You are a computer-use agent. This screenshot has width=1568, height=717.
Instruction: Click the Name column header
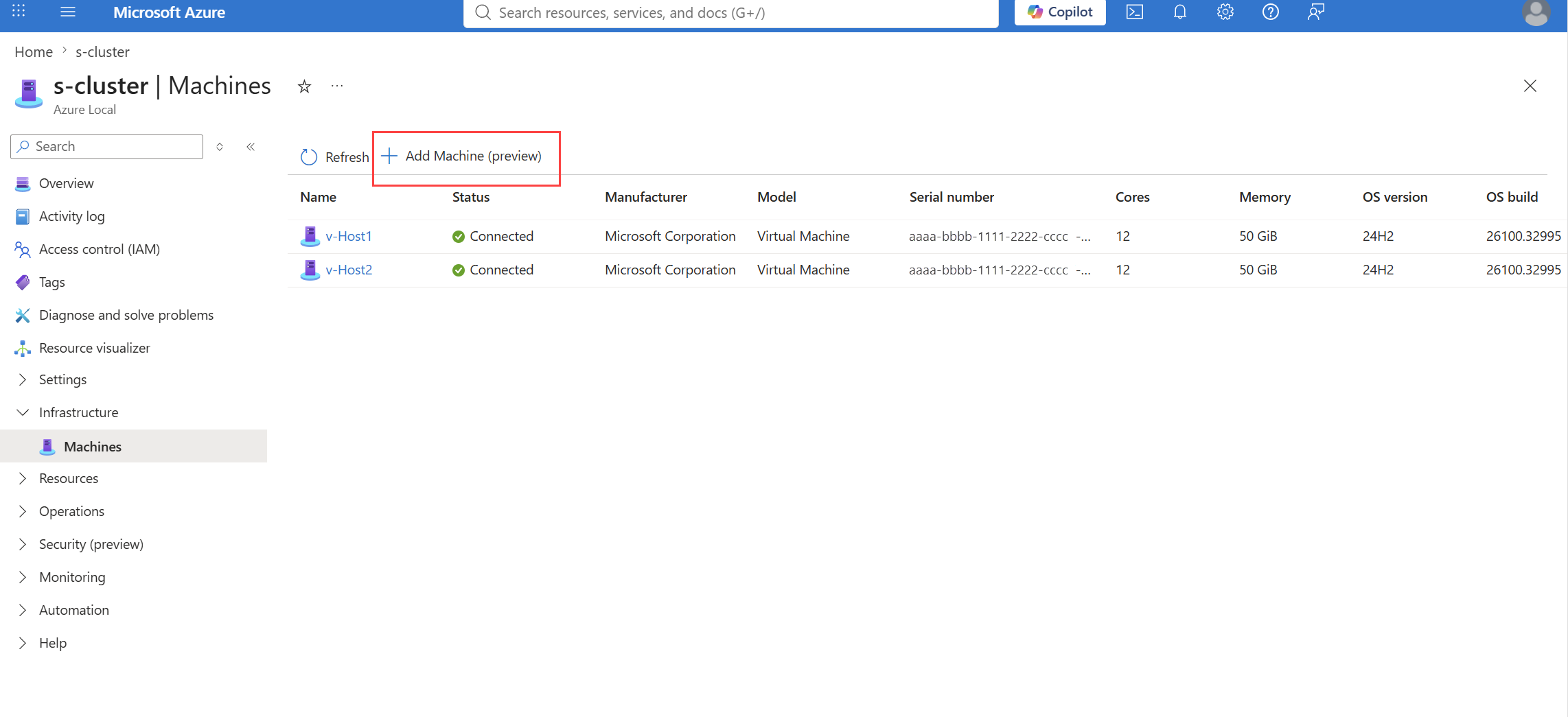(318, 197)
